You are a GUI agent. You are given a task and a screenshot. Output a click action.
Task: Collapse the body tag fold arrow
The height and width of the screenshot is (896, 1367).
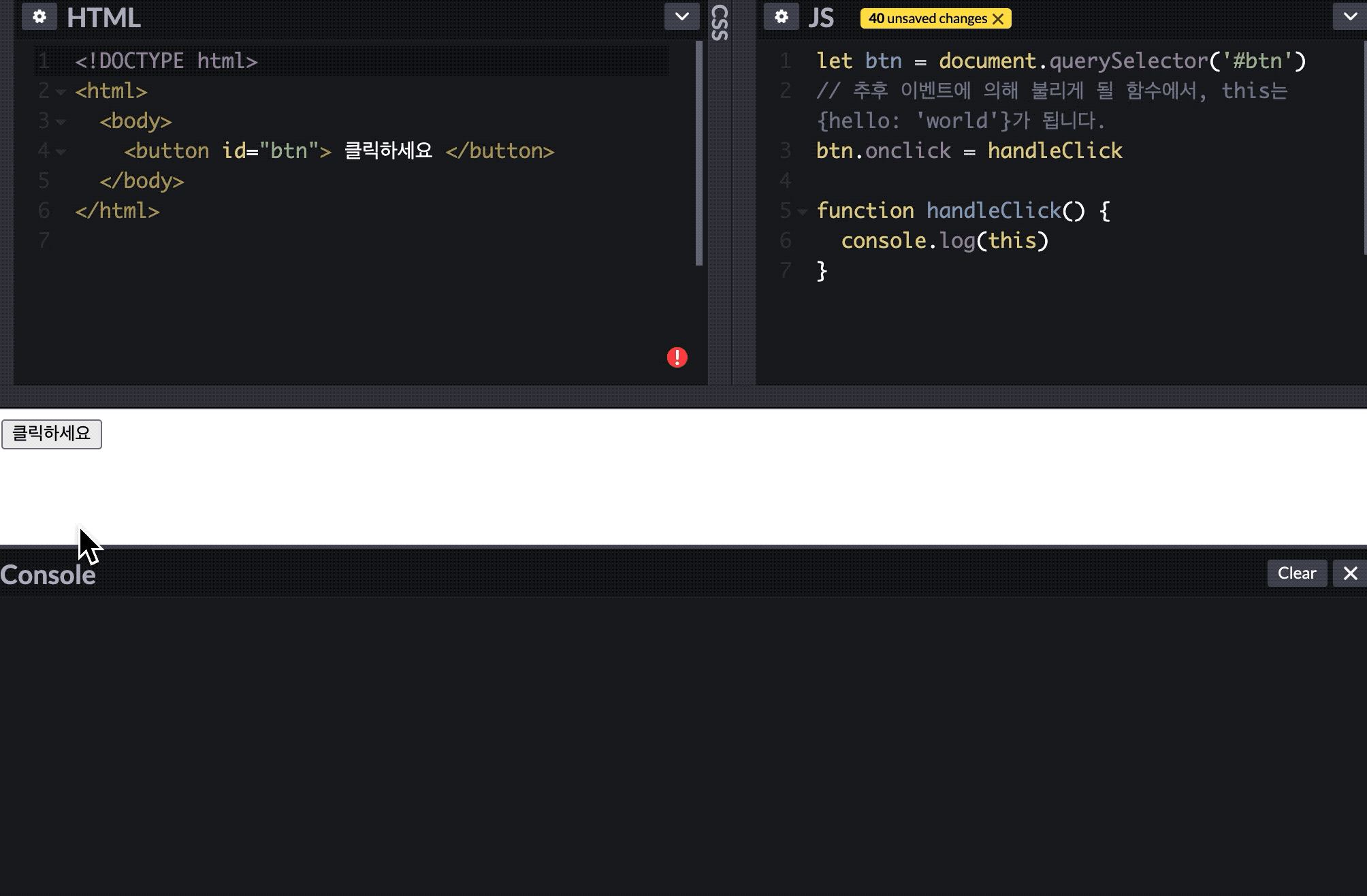[61, 122]
